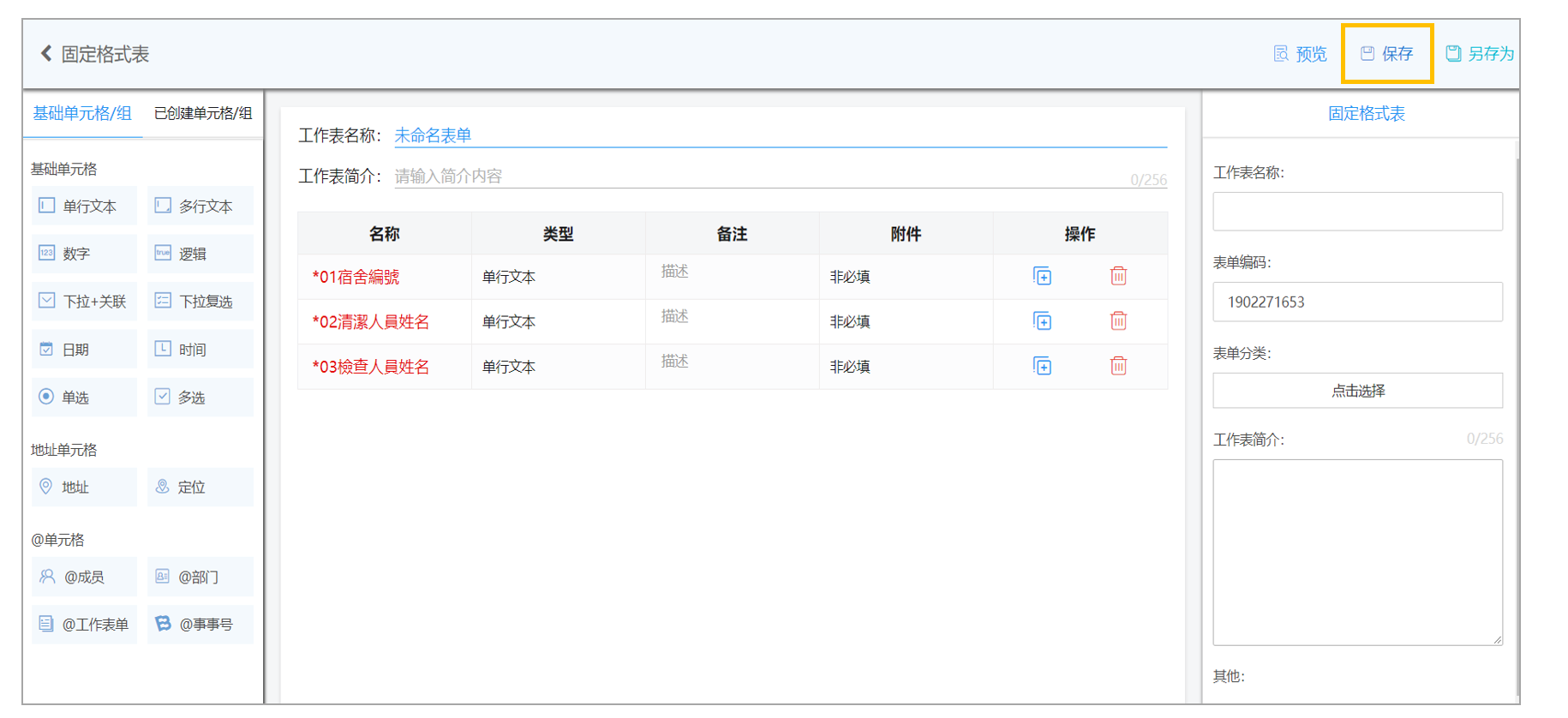Add a 多选 checkbox cell
This screenshot has height=718, width=1568.
[200, 398]
